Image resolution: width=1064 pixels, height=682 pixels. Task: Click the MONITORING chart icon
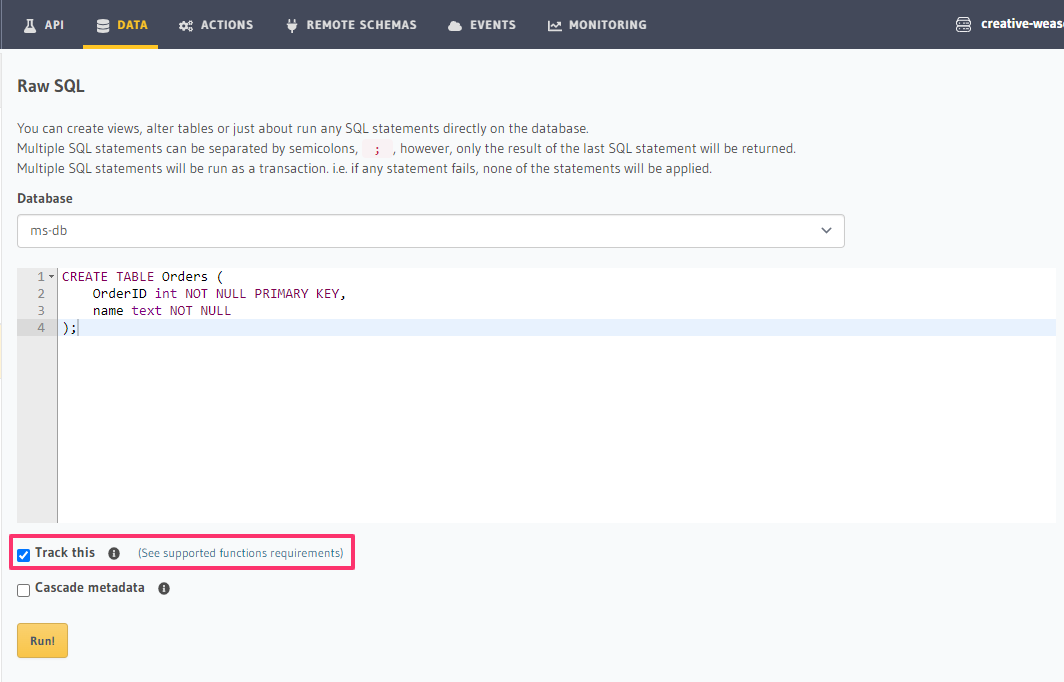pyautogui.click(x=554, y=24)
